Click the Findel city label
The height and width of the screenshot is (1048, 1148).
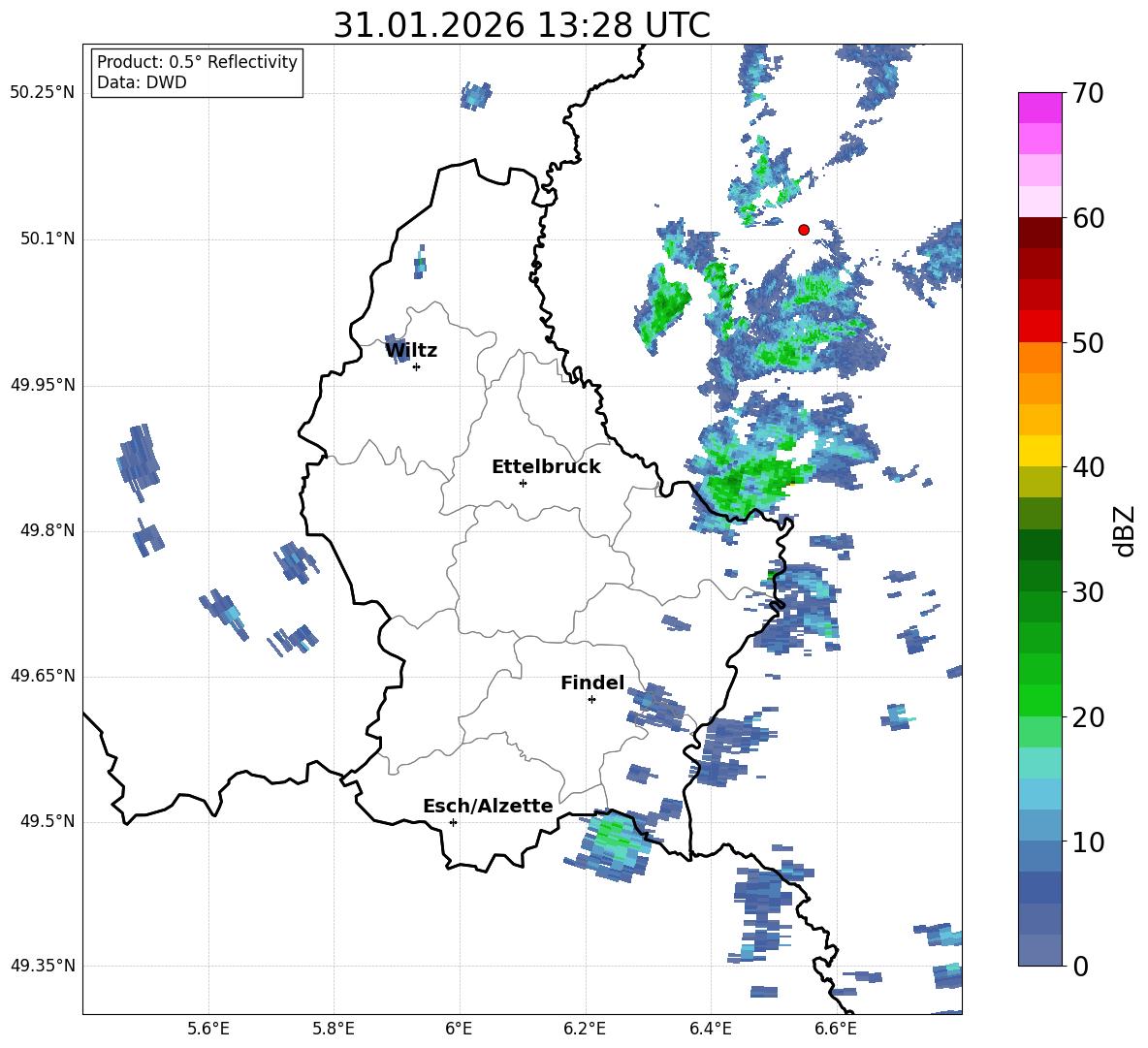coord(592,683)
